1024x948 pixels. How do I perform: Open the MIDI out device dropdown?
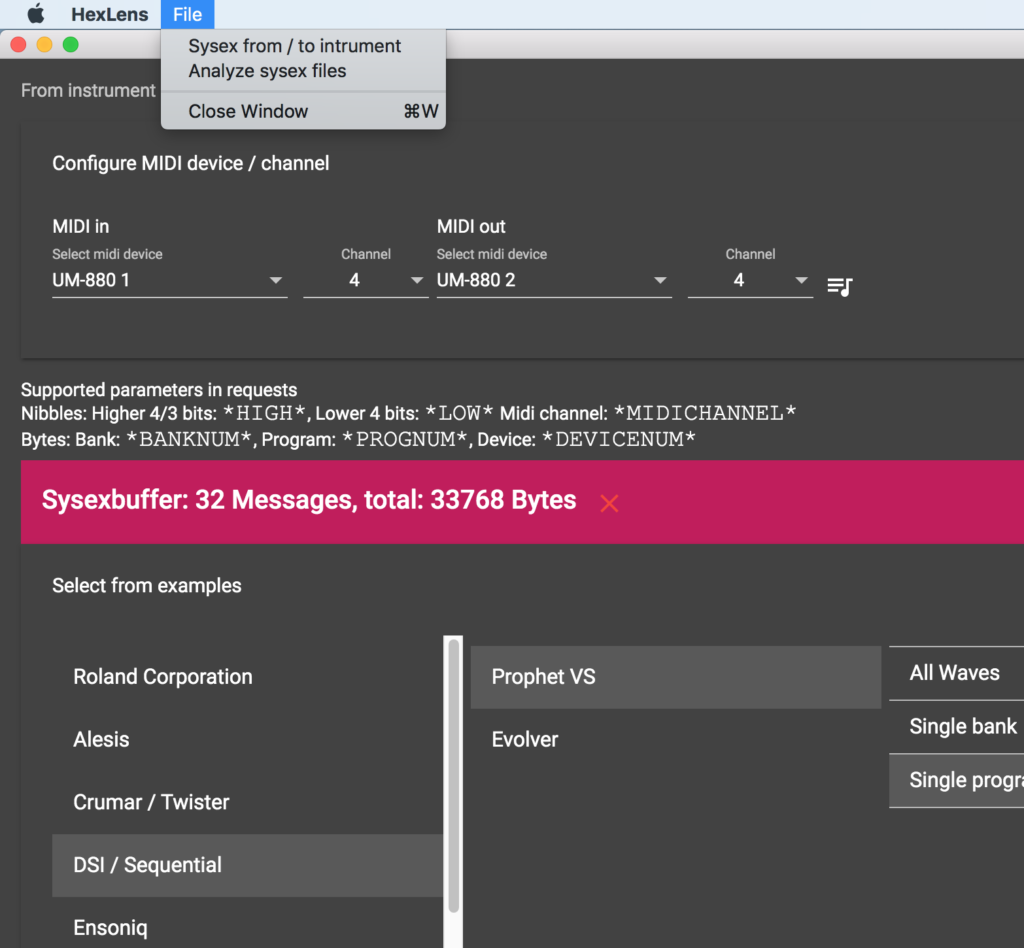point(554,281)
